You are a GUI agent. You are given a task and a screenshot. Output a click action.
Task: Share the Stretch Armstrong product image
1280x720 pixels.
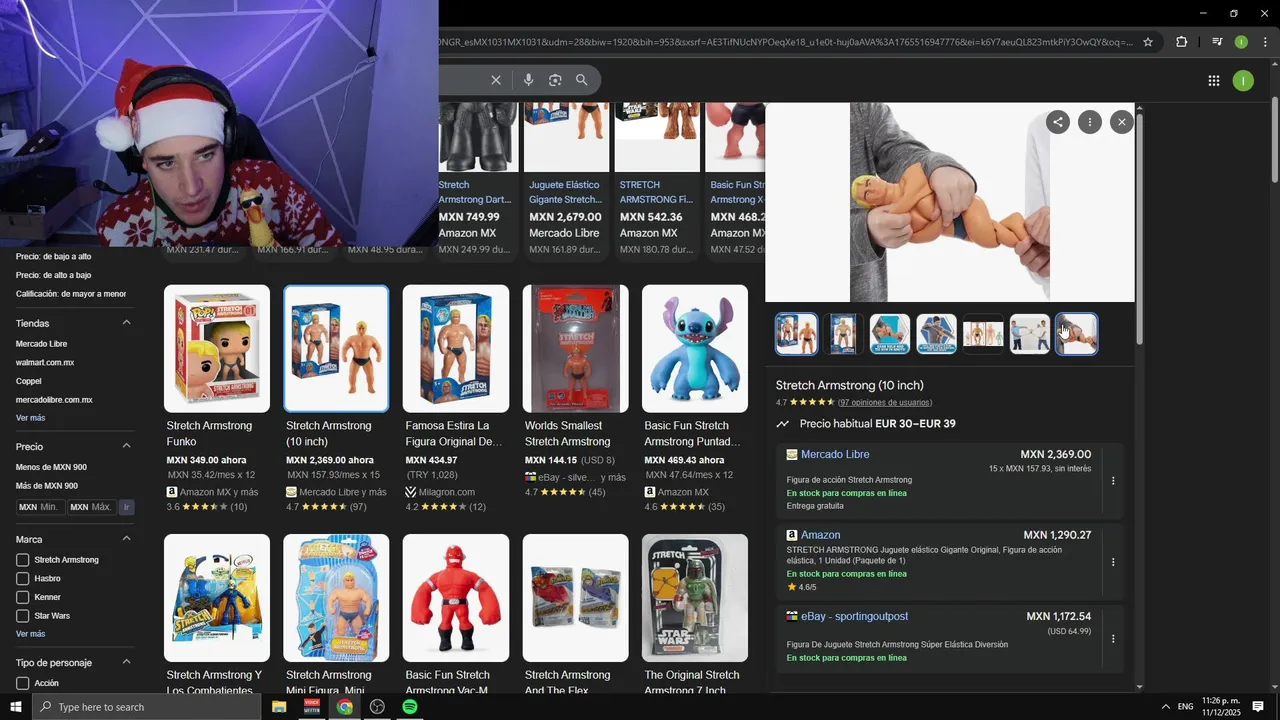point(1057,122)
